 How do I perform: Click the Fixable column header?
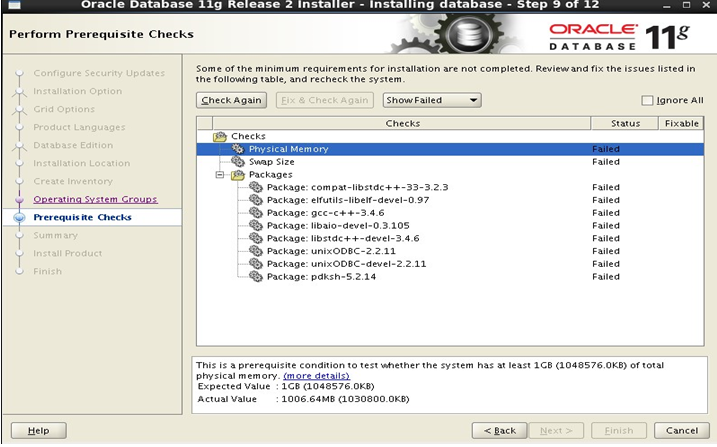[x=681, y=123]
